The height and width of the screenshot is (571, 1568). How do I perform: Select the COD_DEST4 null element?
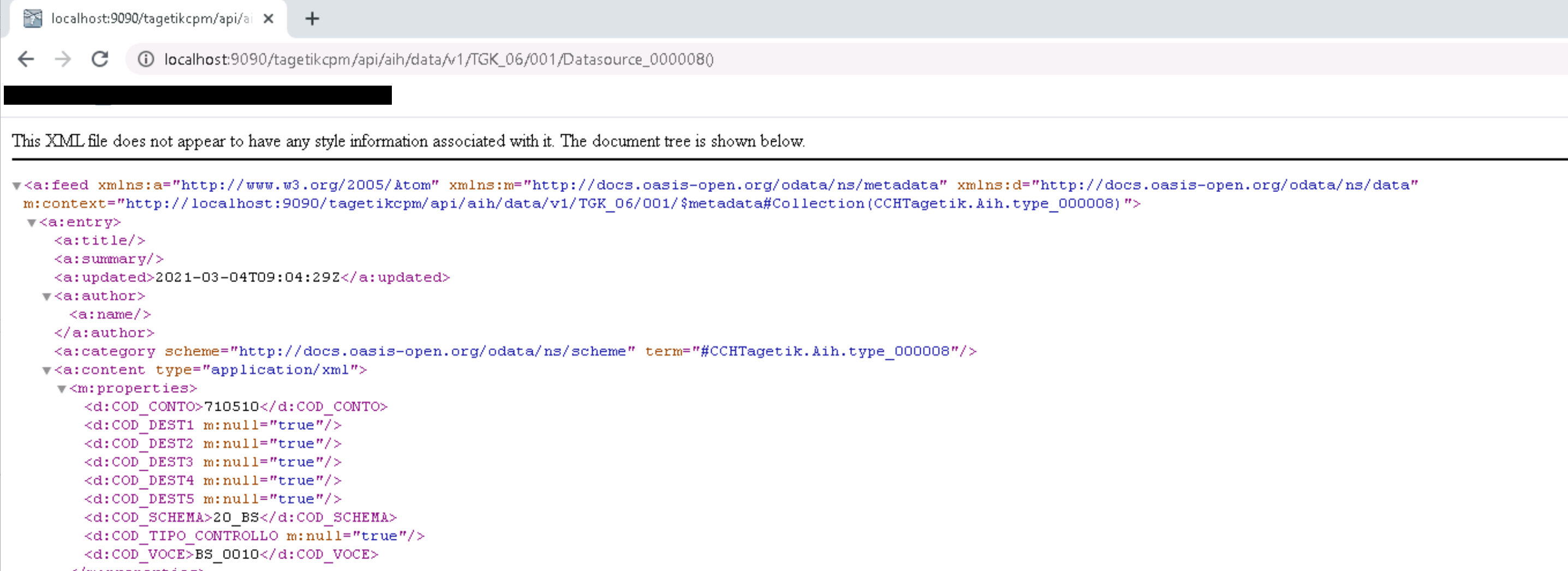coord(213,480)
